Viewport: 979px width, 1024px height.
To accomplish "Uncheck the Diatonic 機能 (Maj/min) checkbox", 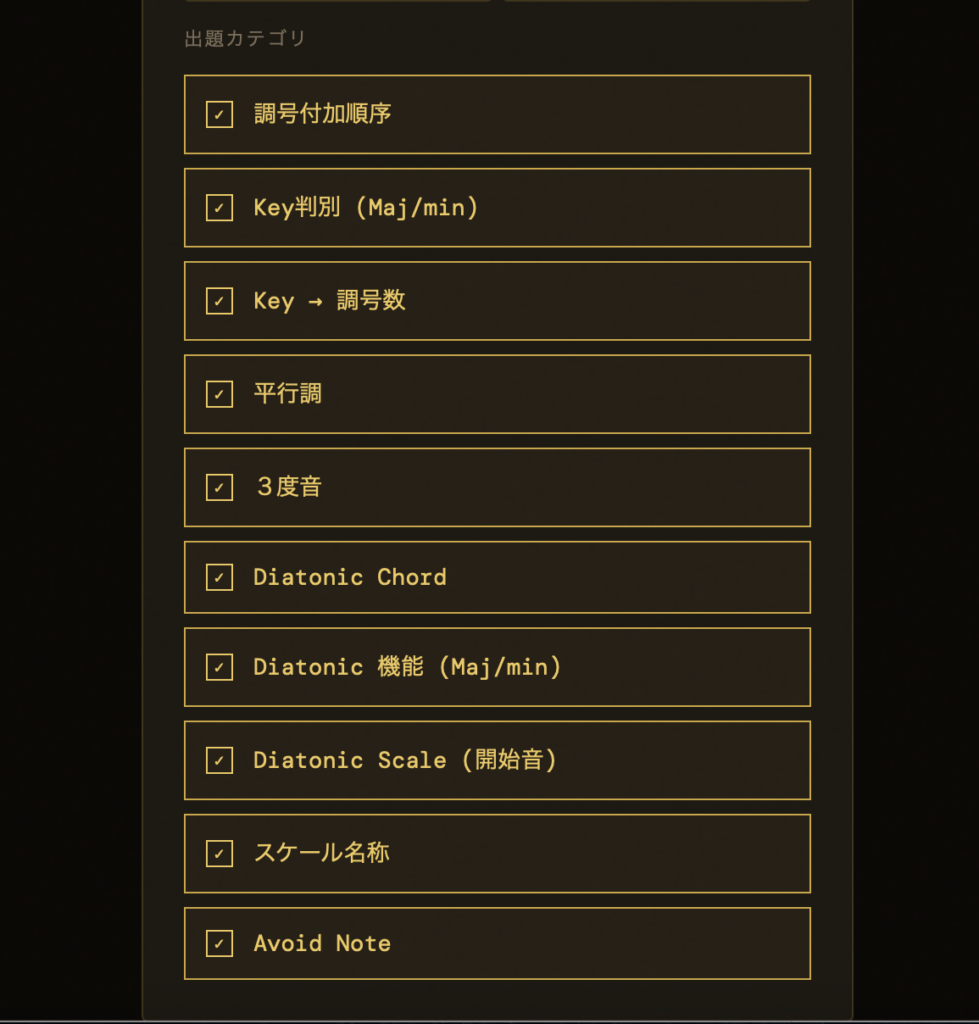I will 219,667.
